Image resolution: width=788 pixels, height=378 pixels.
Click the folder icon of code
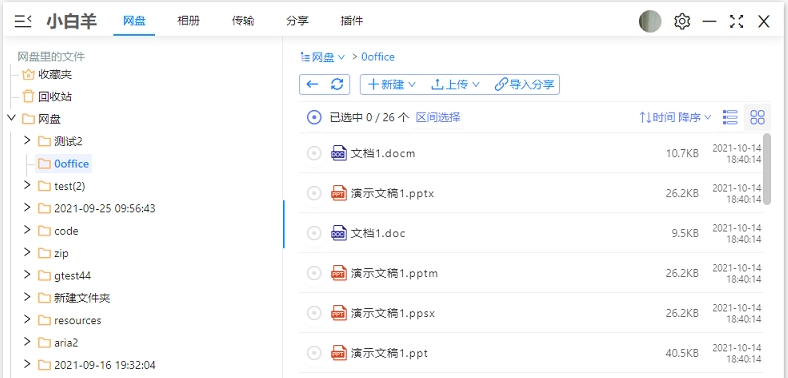[44, 231]
